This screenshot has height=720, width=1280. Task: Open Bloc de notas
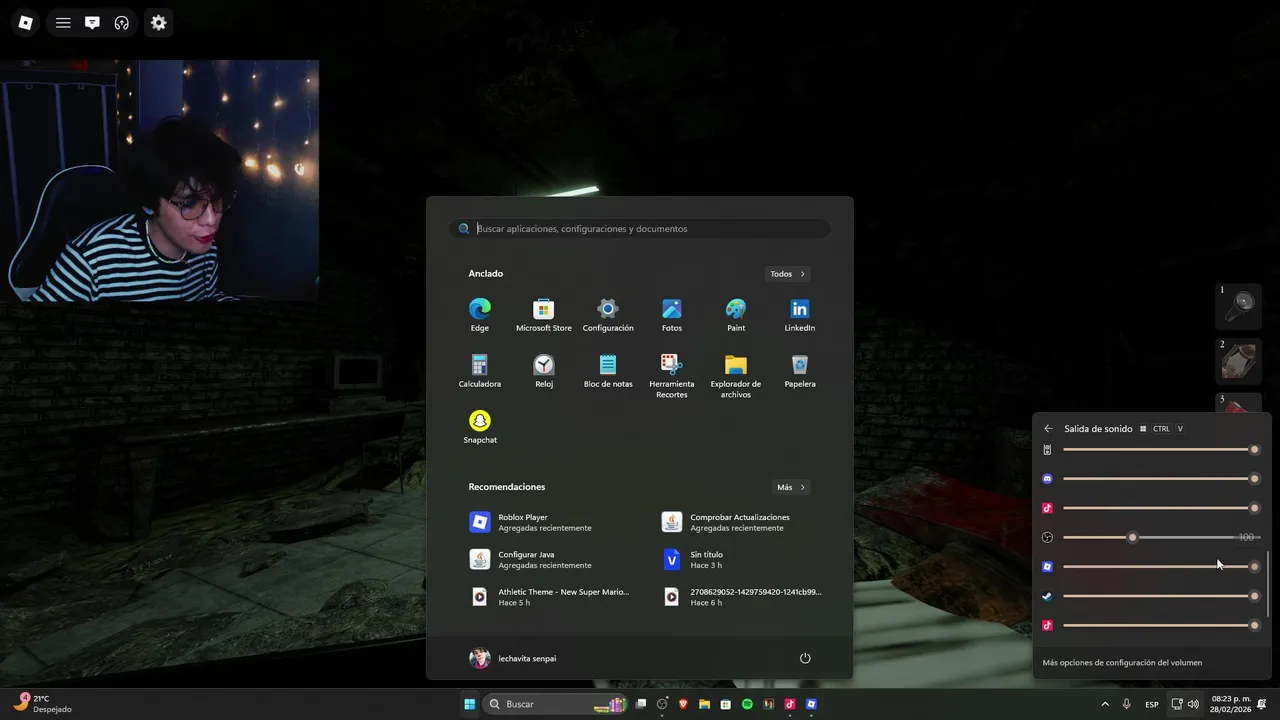(x=608, y=371)
